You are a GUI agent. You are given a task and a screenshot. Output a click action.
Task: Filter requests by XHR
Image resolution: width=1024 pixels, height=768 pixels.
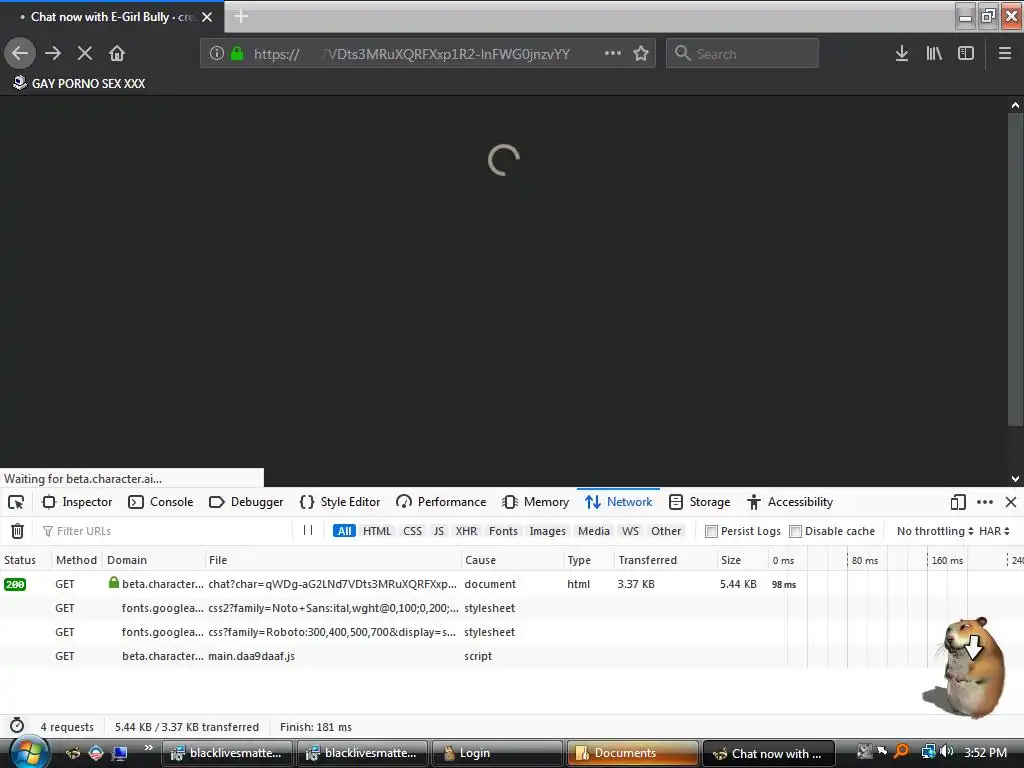[466, 531]
